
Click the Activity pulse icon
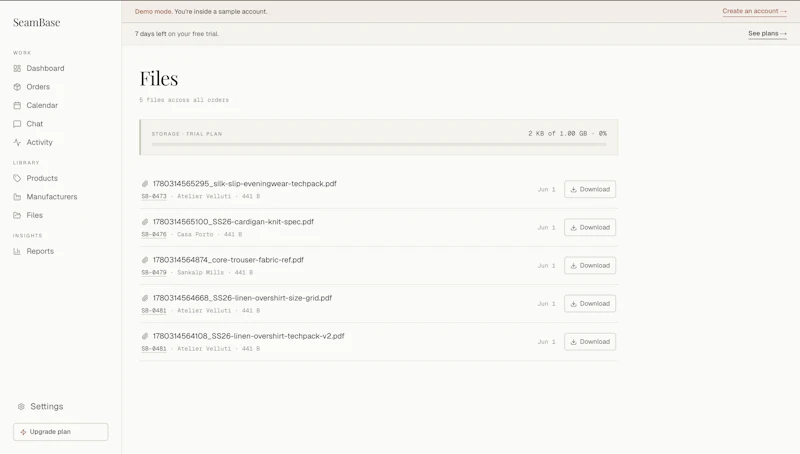(17, 142)
